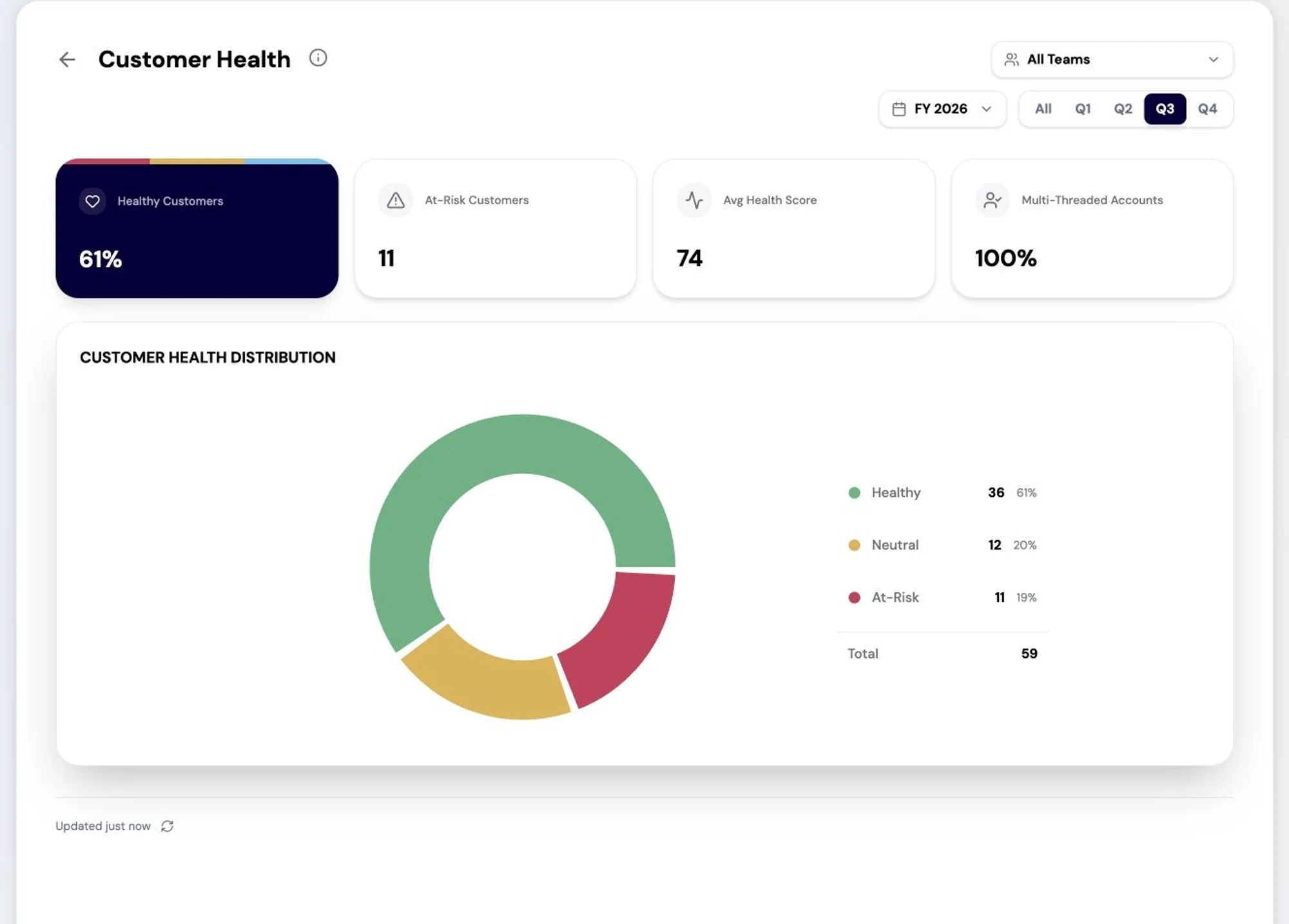The width and height of the screenshot is (1289, 924).
Task: Click the Neutral percentage 20%
Action: point(1025,545)
